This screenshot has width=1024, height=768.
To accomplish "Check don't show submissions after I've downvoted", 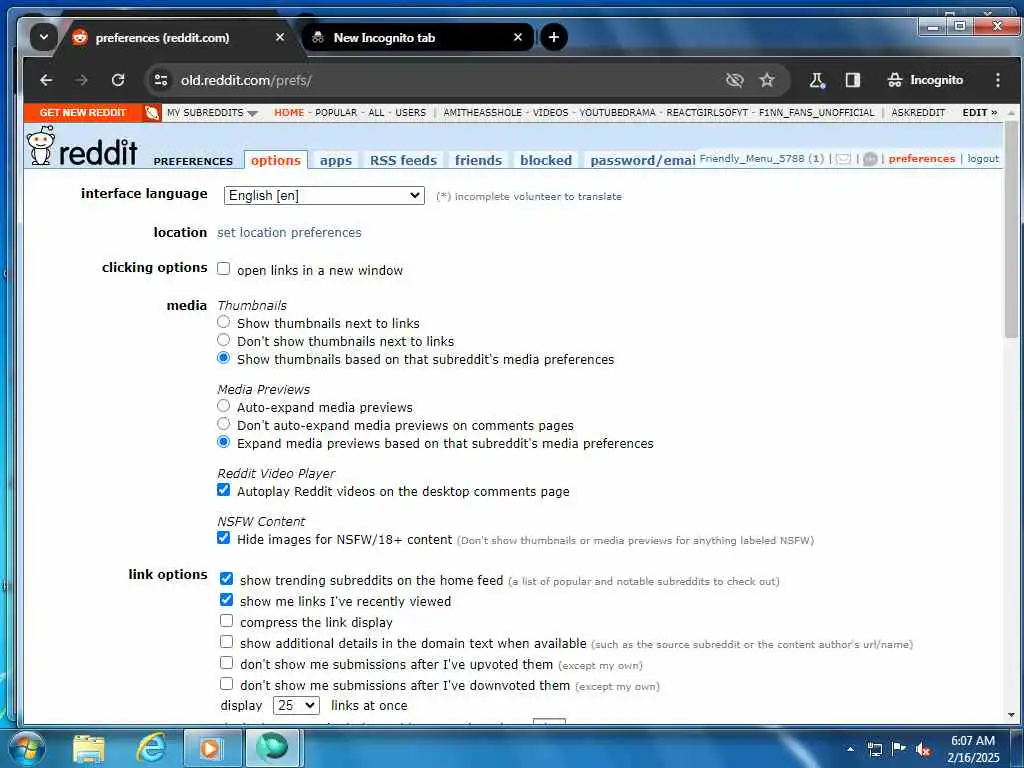I will point(226,683).
